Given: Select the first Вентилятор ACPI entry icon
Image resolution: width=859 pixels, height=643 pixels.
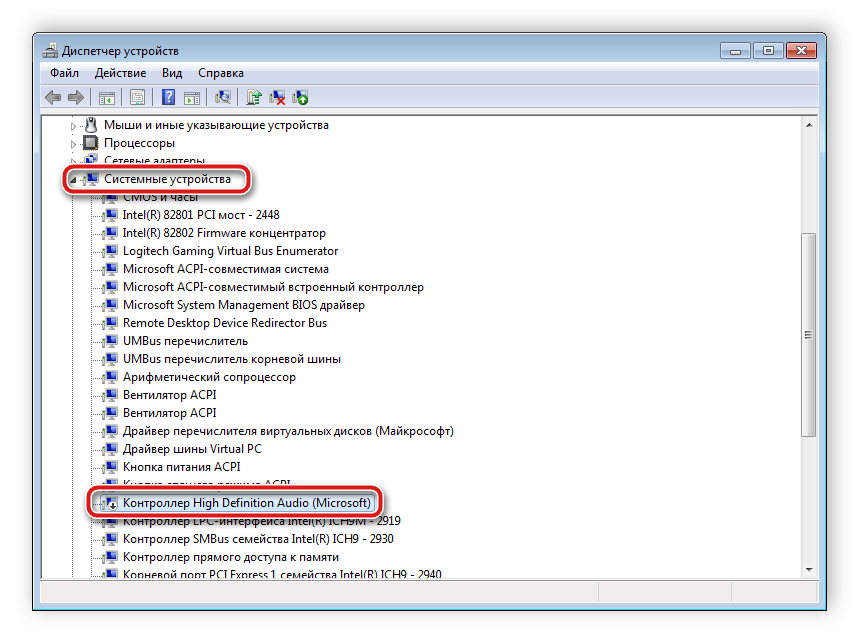Looking at the screenshot, I should coord(110,394).
